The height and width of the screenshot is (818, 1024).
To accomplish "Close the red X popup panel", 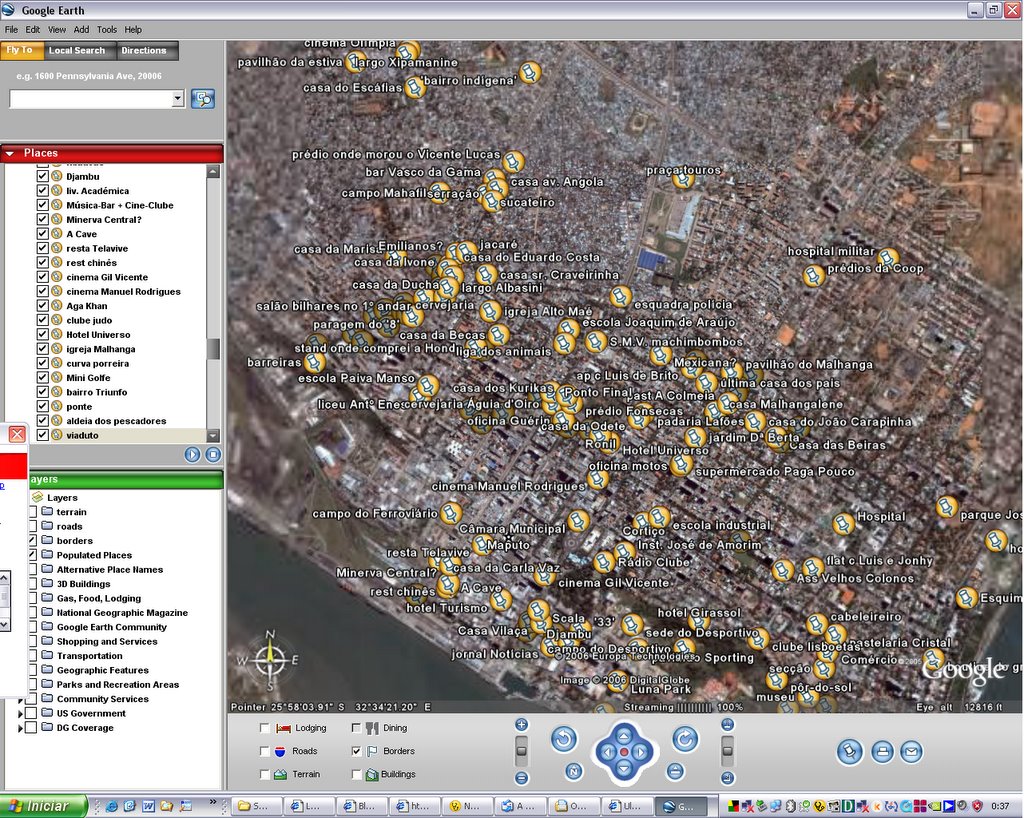I will point(18,433).
